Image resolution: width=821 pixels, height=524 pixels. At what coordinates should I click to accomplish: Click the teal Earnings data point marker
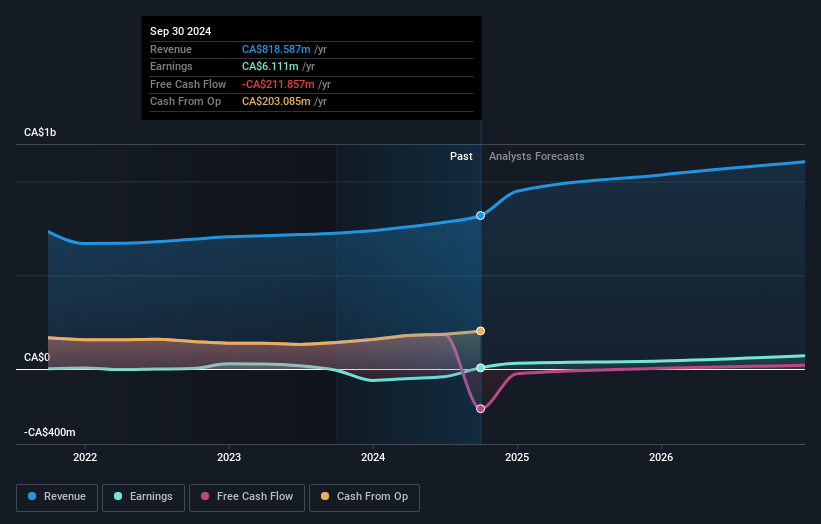[480, 368]
